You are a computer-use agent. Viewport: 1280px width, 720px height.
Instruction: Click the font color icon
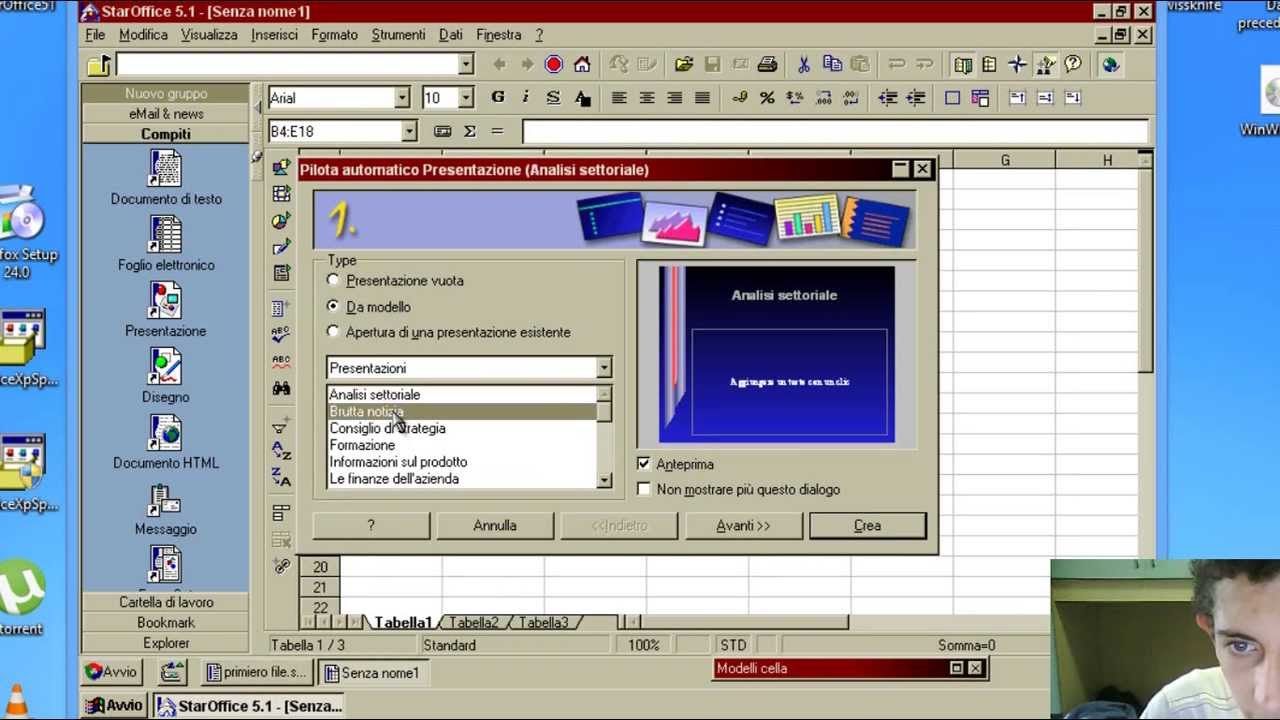pyautogui.click(x=582, y=98)
